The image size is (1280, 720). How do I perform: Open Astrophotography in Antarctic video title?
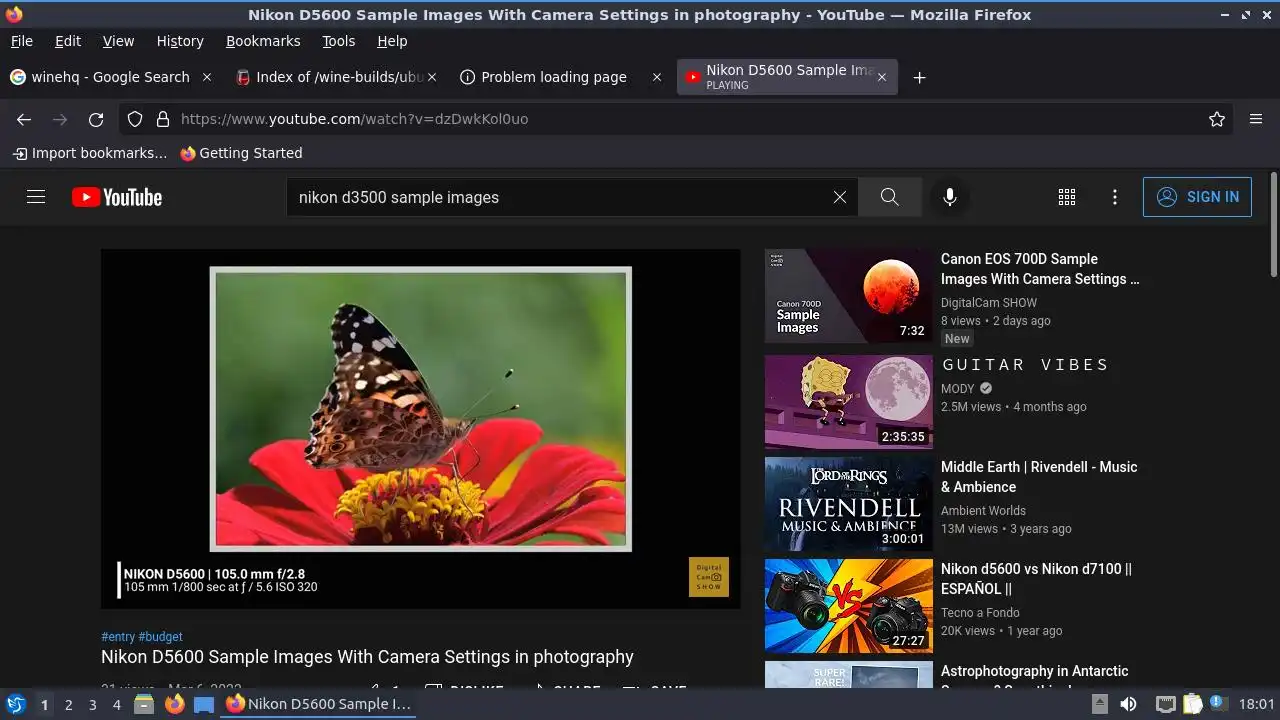(x=1035, y=676)
